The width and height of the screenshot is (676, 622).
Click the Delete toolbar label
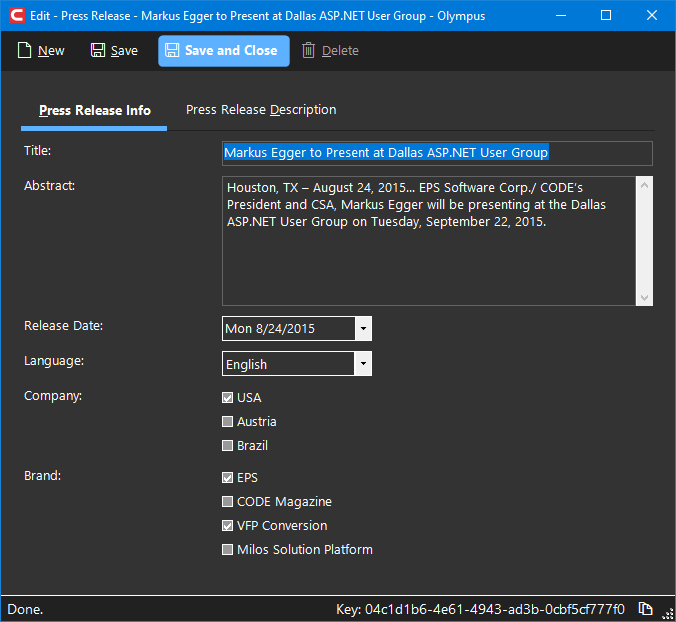point(340,51)
